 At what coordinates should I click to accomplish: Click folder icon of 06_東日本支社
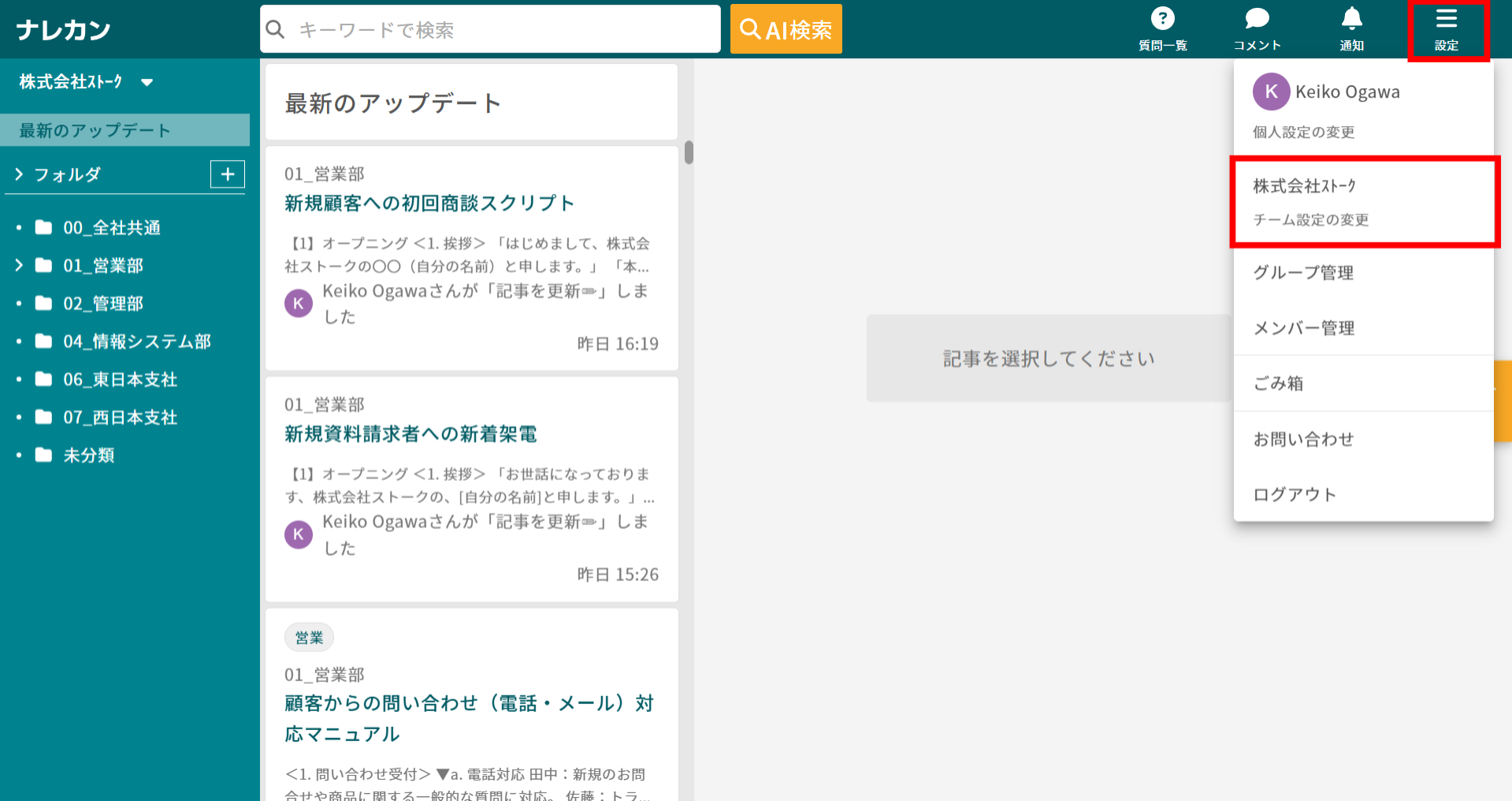pyautogui.click(x=44, y=379)
